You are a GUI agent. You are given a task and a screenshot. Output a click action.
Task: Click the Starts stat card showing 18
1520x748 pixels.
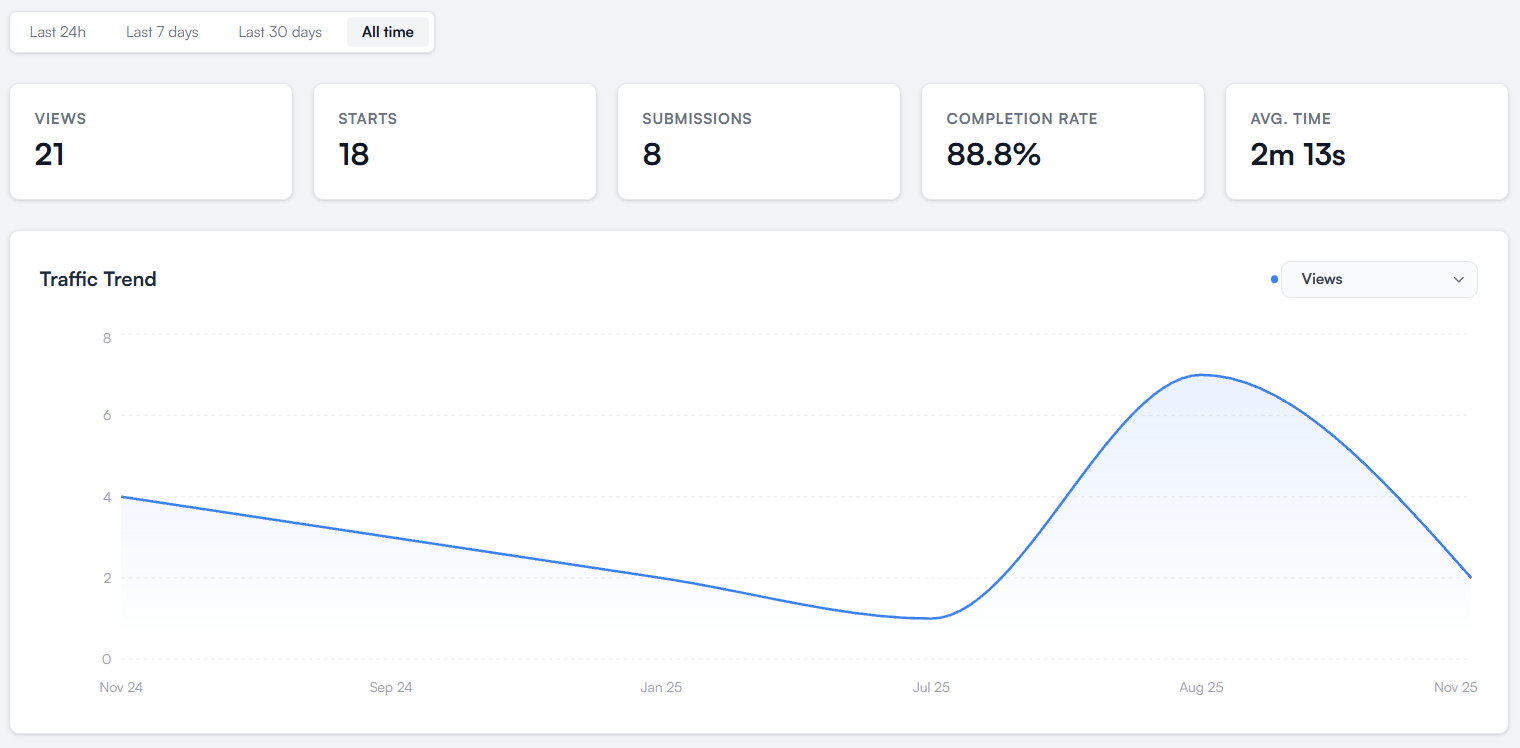click(x=455, y=141)
